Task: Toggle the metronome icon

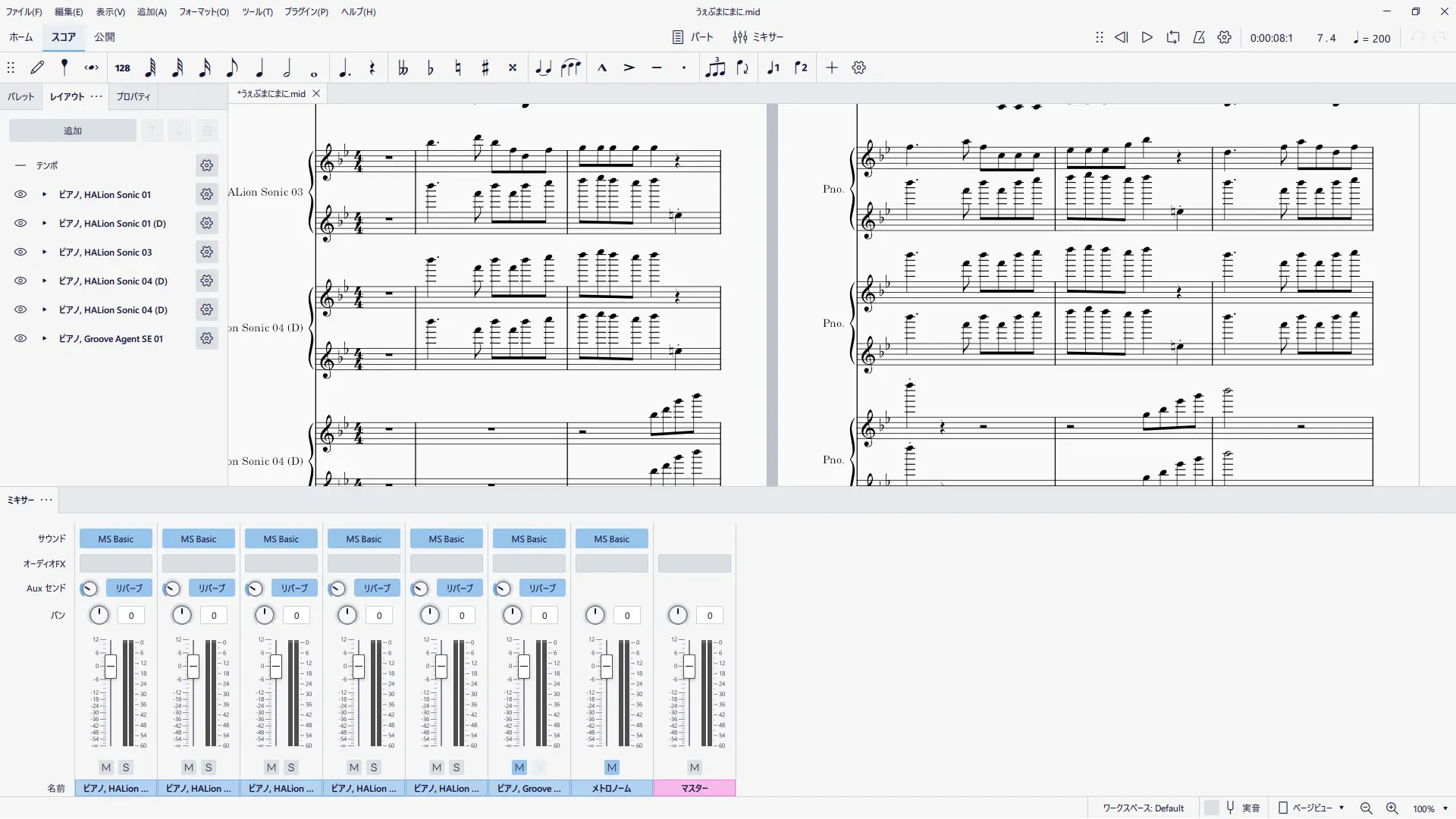Action: click(1199, 38)
